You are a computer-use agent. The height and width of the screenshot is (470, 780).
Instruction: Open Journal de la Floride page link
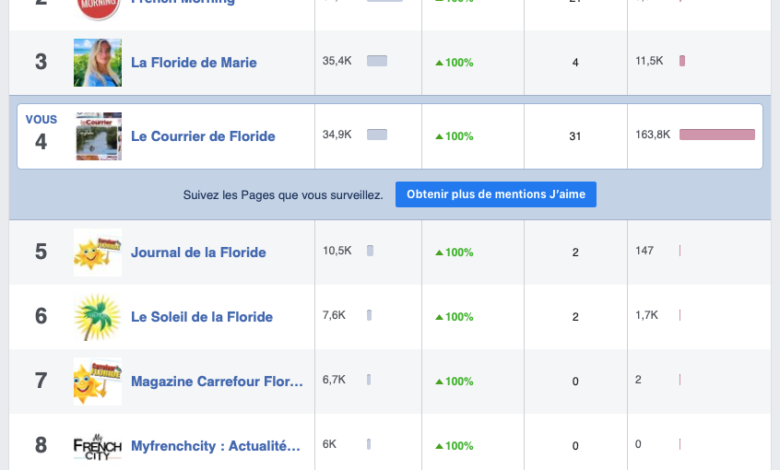click(198, 252)
